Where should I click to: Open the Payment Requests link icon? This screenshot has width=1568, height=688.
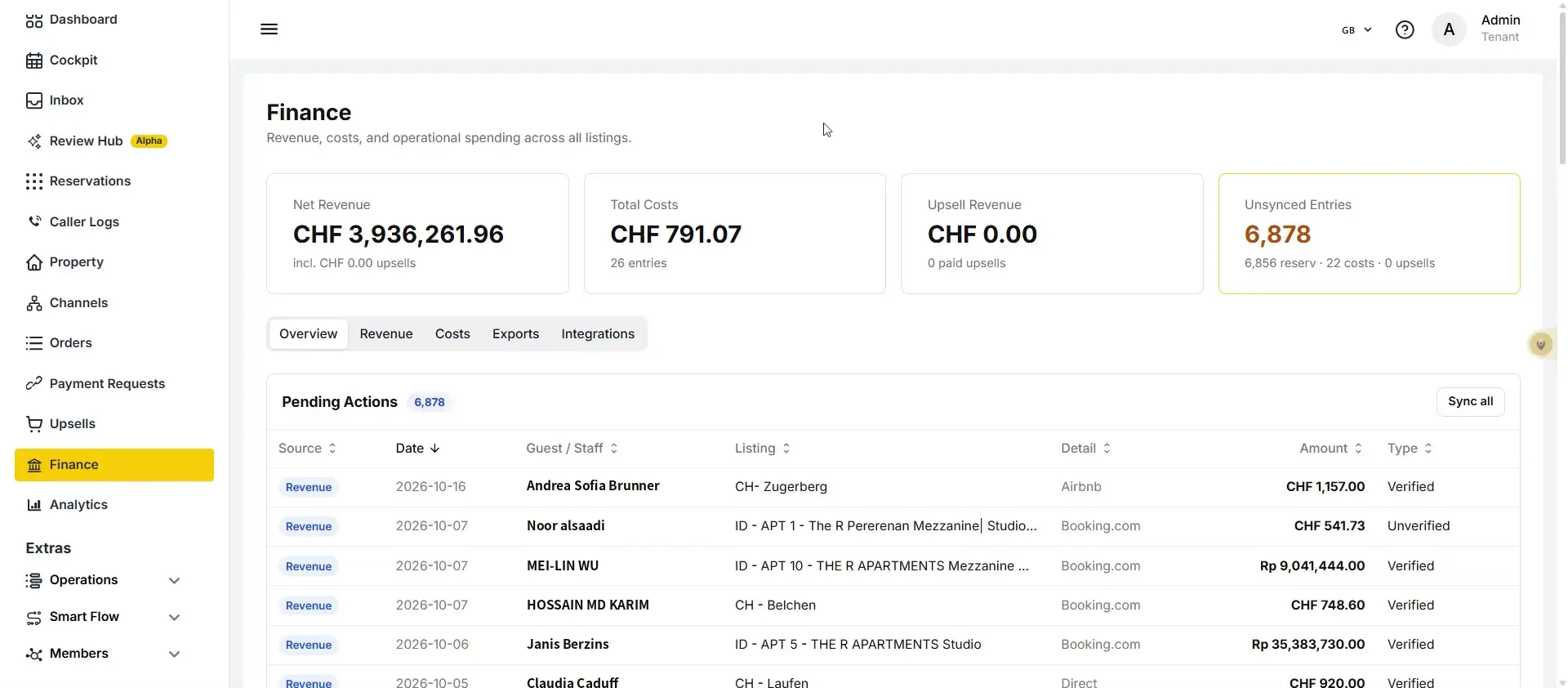click(x=33, y=383)
